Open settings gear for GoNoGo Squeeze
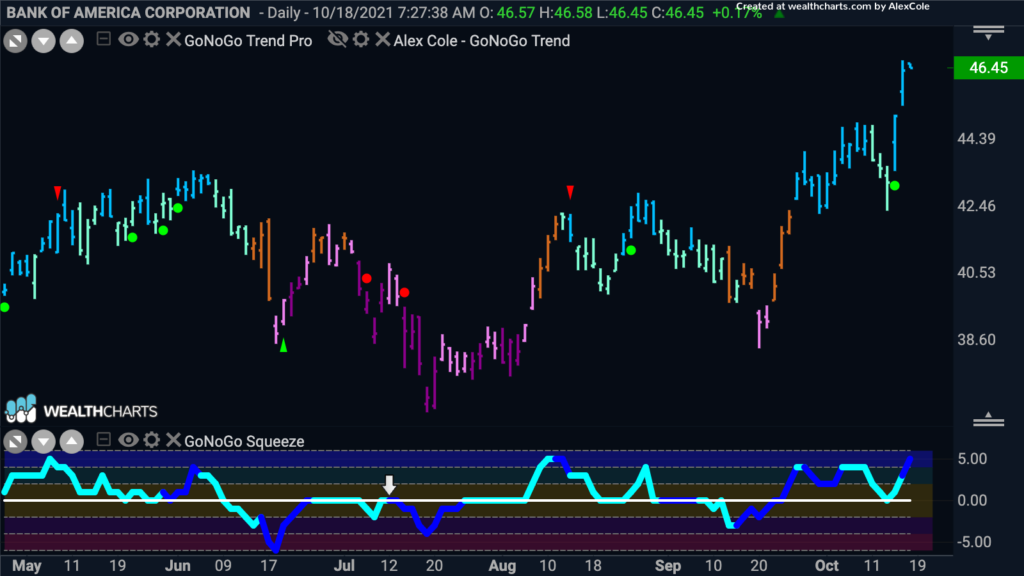This screenshot has height=576, width=1024. (152, 440)
